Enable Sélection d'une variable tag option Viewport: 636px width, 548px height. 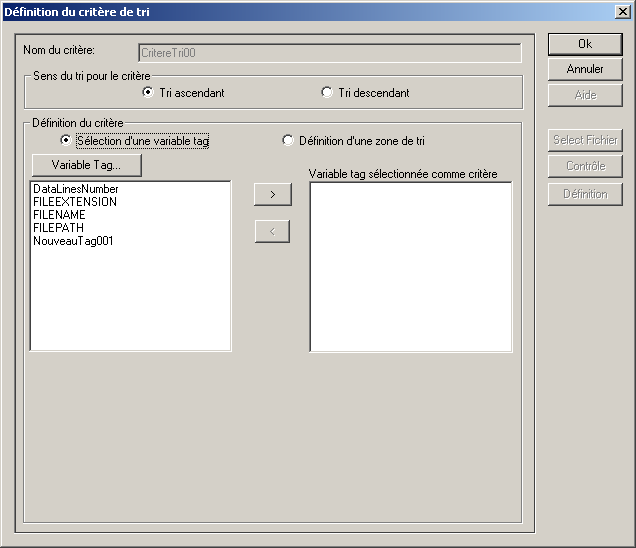tap(67, 141)
